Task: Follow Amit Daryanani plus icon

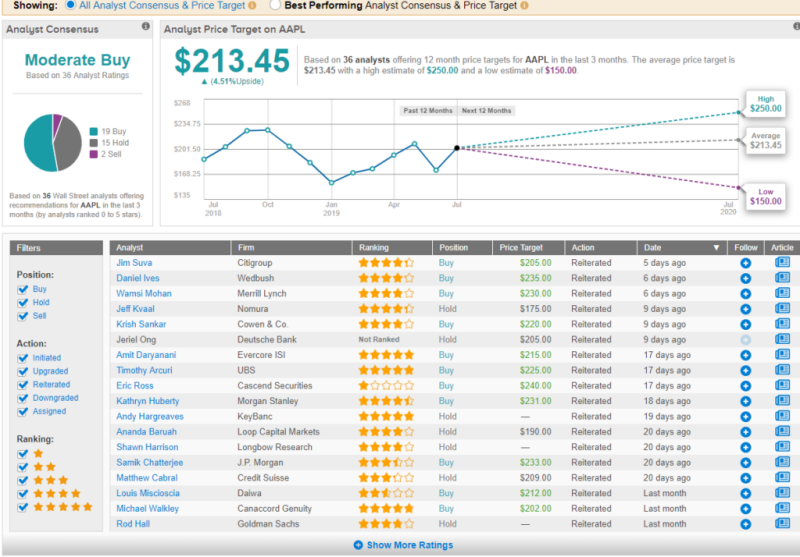Action: [x=745, y=355]
